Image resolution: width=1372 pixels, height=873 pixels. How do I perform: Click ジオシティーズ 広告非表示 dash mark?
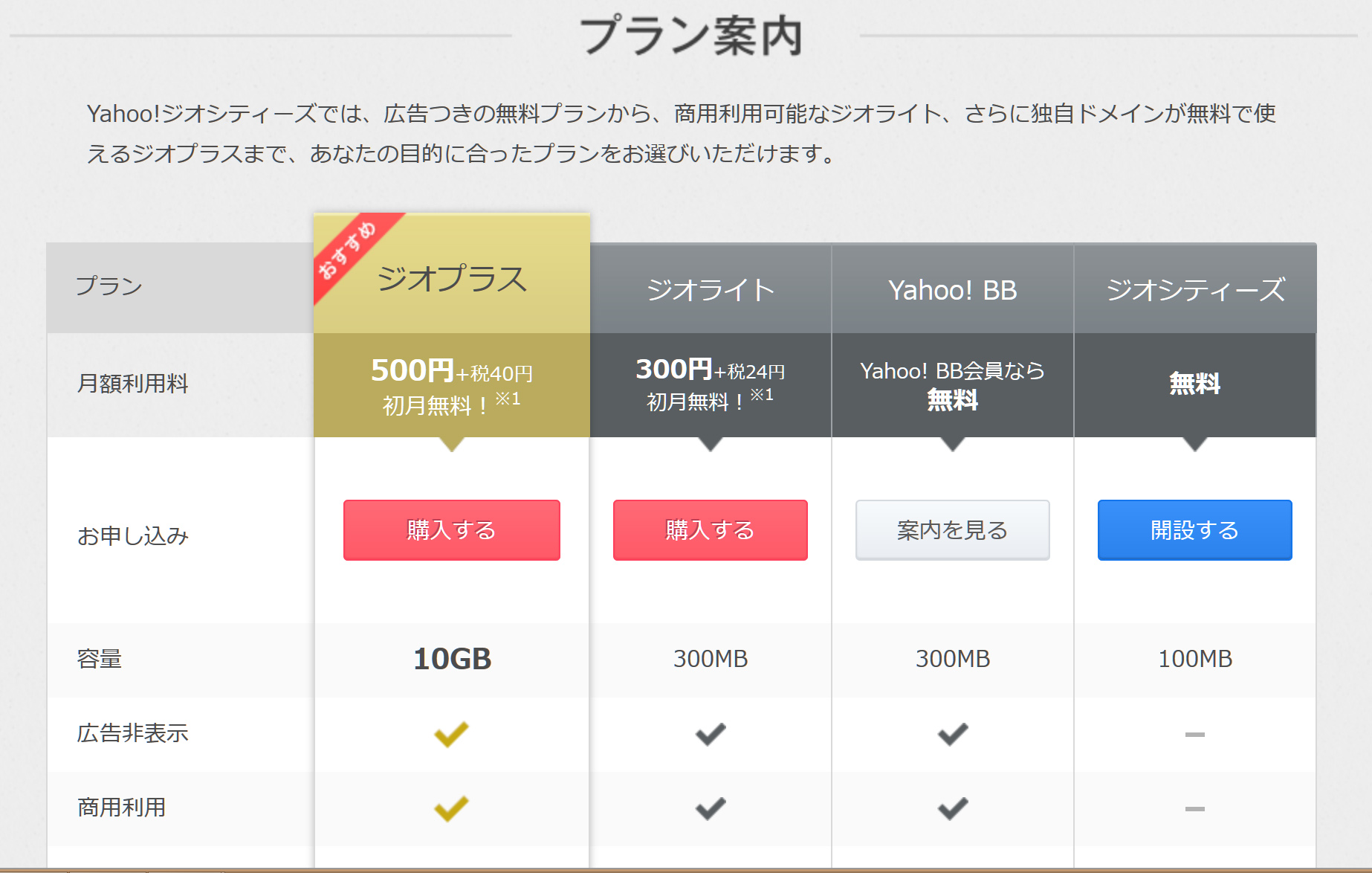pos(1194,735)
